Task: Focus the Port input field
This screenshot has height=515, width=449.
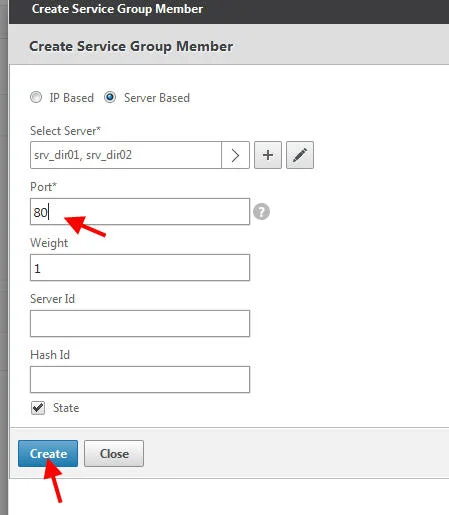Action: pos(140,212)
